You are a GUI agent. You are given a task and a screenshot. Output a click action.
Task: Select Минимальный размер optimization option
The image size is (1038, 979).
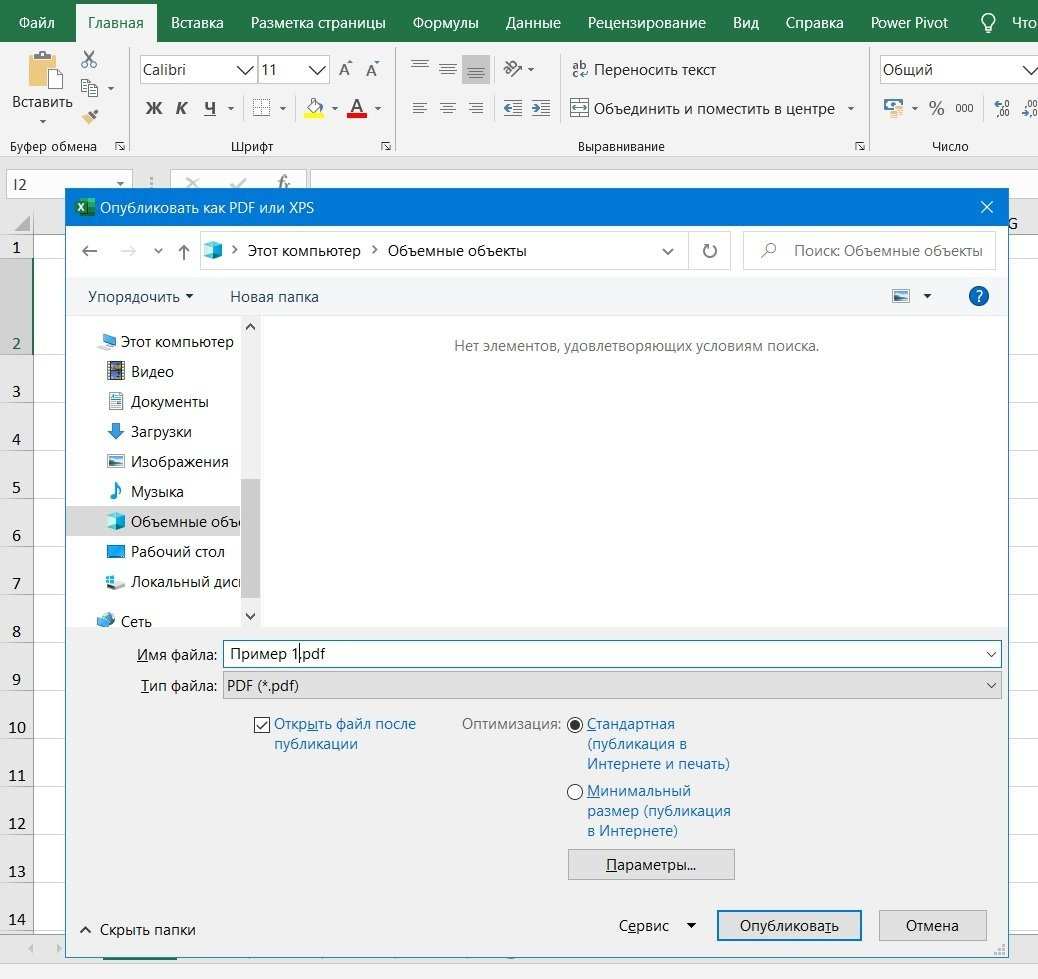tap(575, 791)
